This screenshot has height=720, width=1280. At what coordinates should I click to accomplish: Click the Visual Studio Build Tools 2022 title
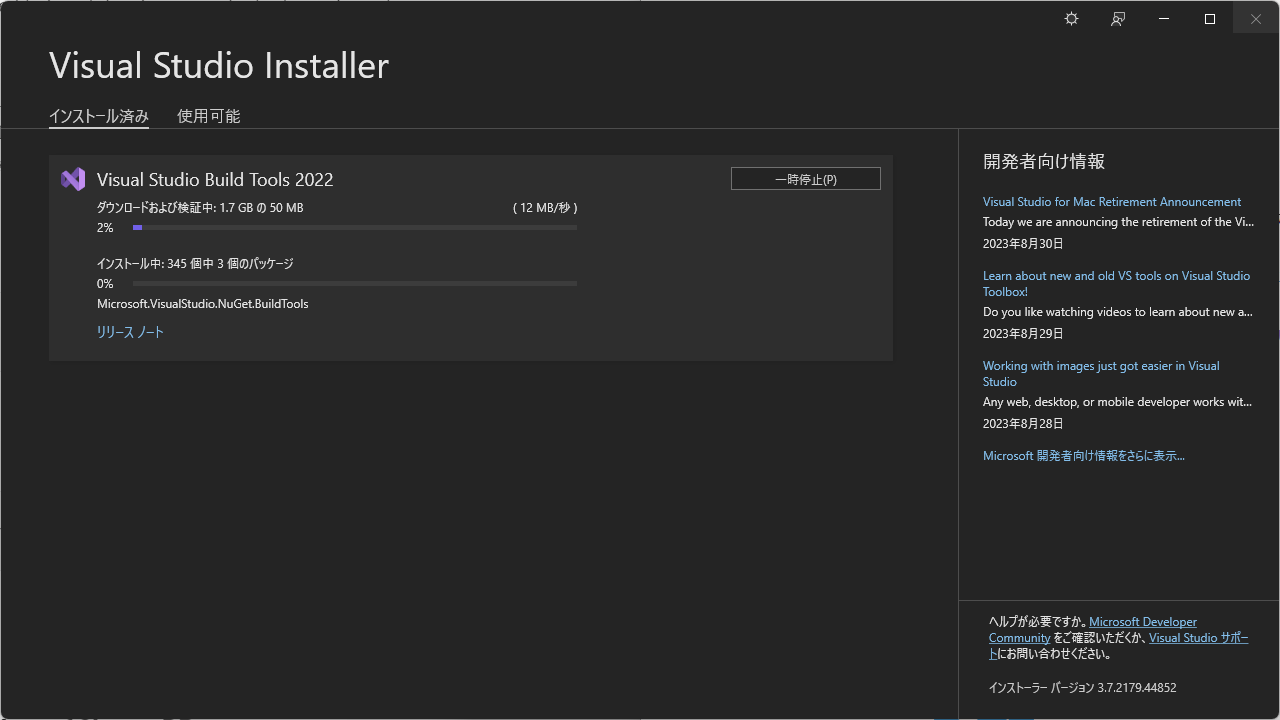click(215, 180)
